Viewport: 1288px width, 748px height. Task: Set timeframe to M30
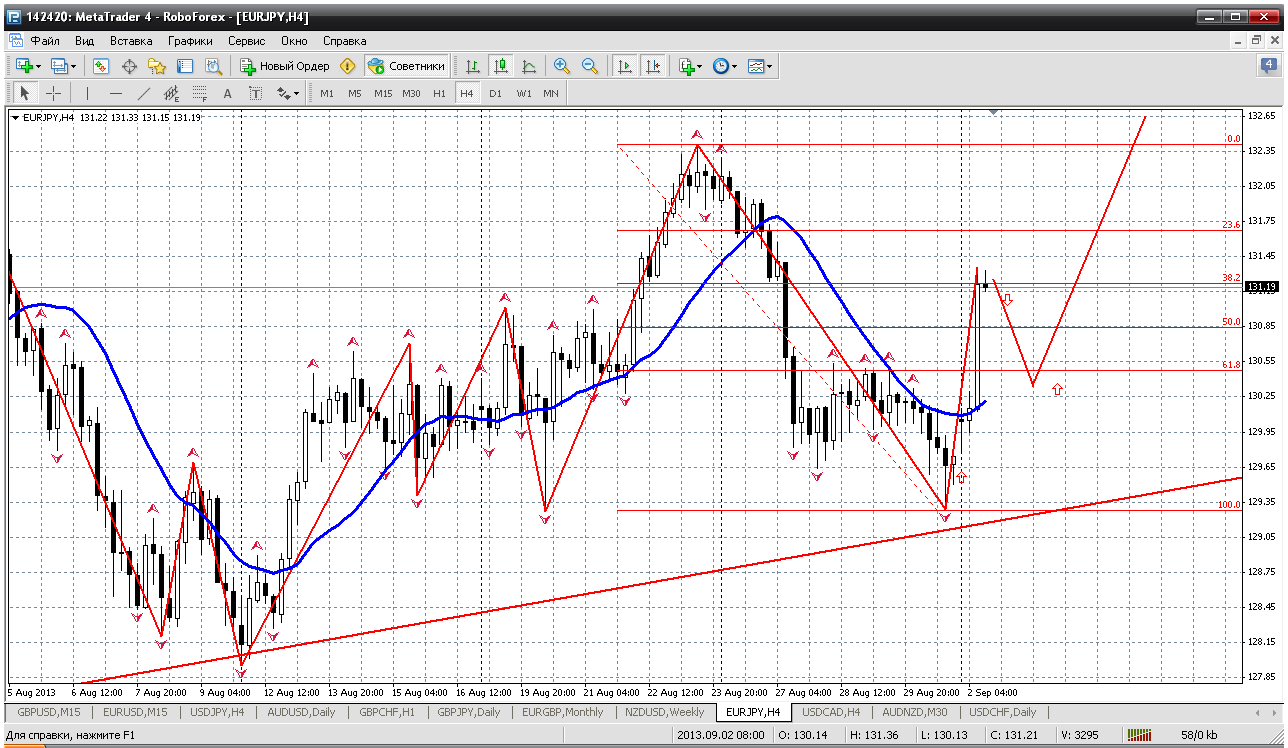click(x=411, y=93)
